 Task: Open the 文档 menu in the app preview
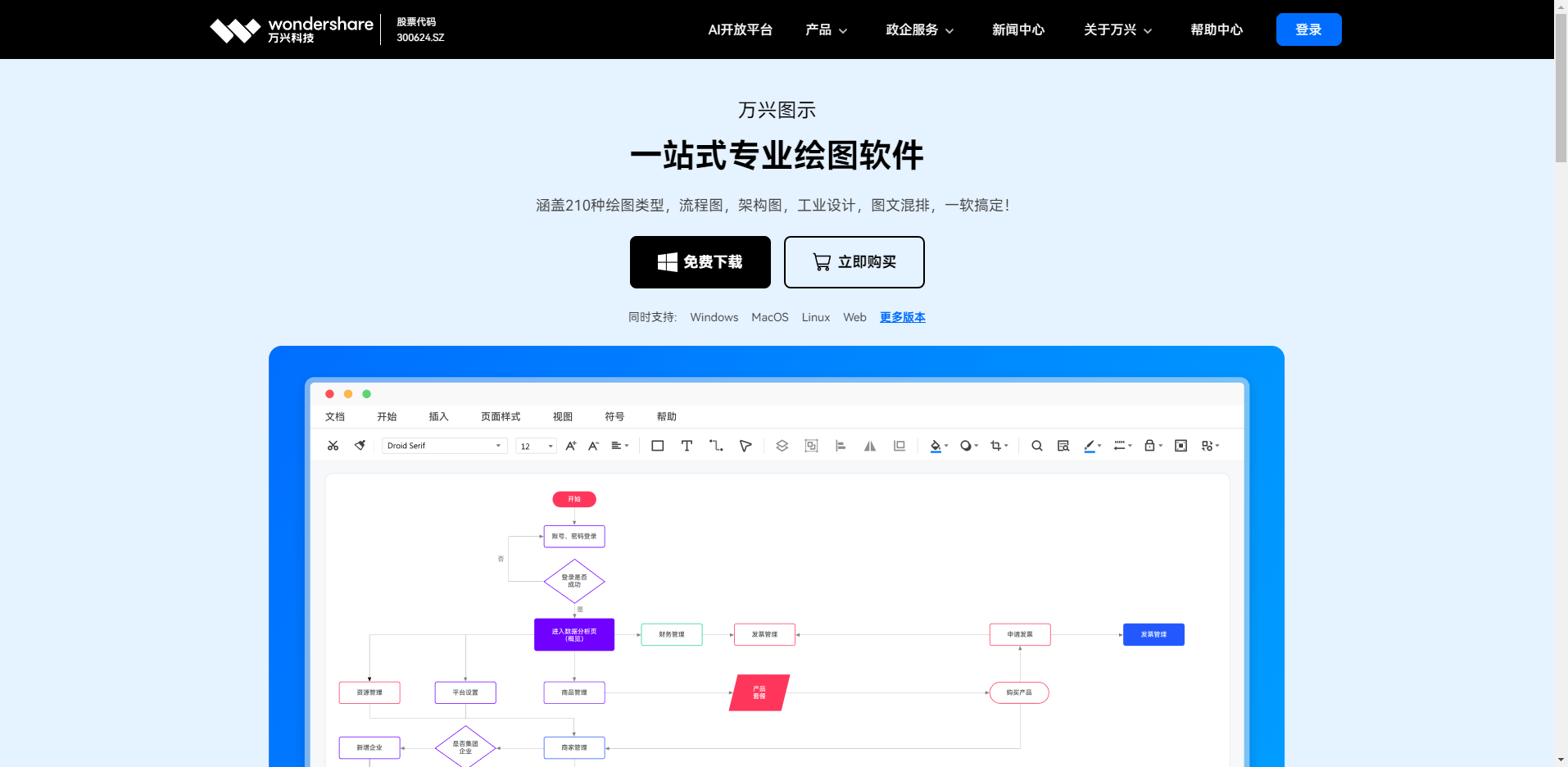(335, 416)
